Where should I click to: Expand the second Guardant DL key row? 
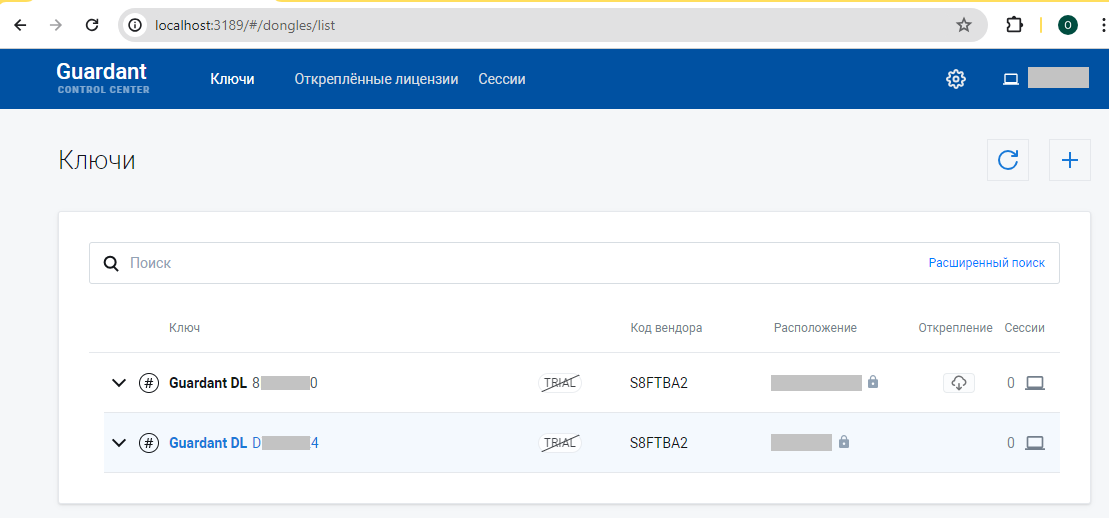tap(119, 443)
